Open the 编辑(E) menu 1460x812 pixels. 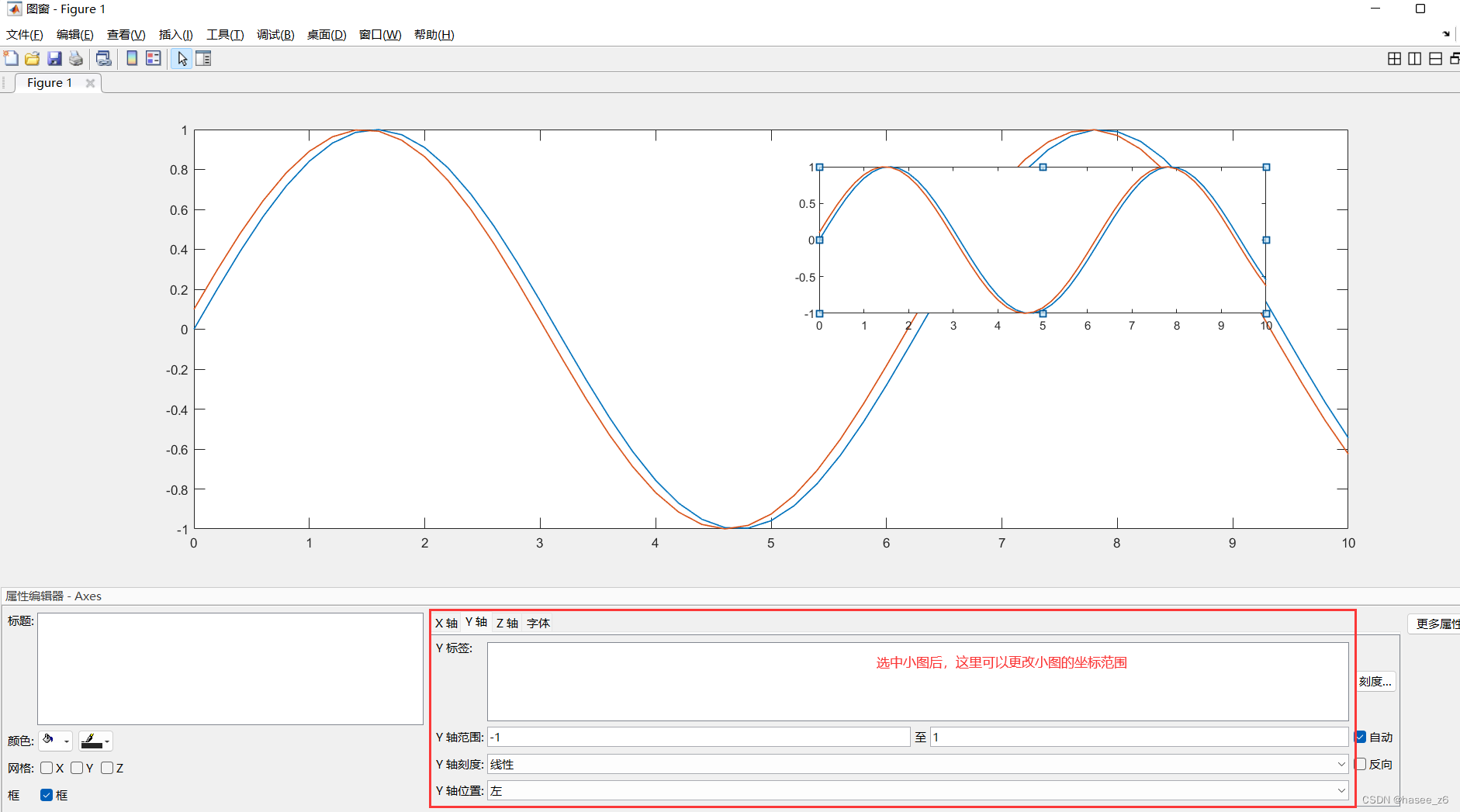point(75,35)
